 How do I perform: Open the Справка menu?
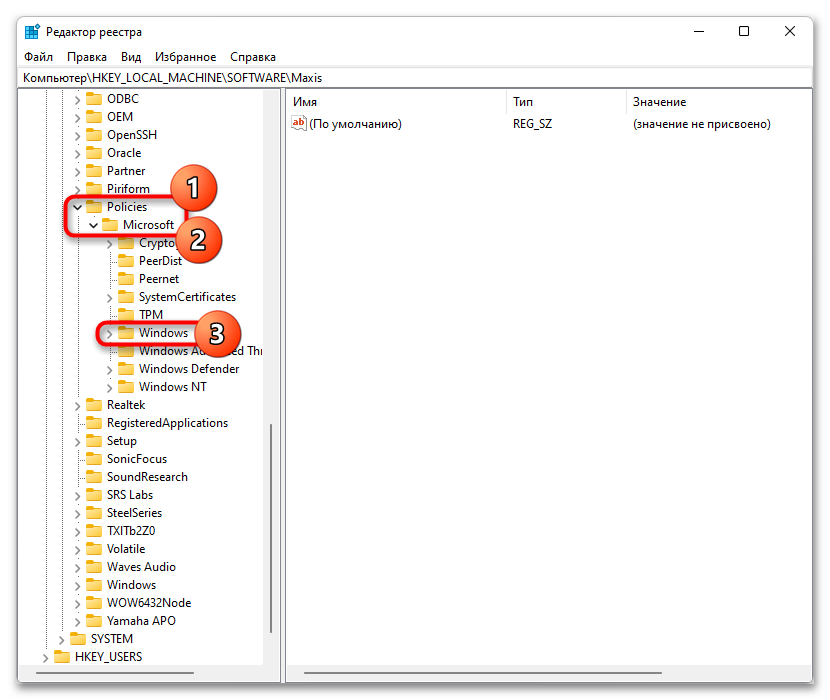coord(253,57)
